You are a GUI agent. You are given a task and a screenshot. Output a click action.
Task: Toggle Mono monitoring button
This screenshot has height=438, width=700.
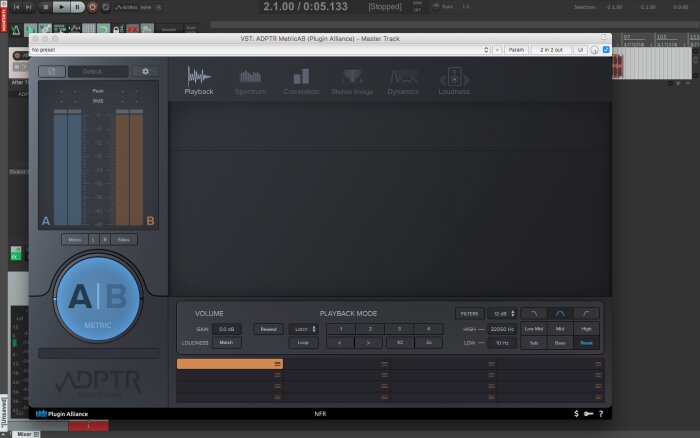pyautogui.click(x=75, y=240)
